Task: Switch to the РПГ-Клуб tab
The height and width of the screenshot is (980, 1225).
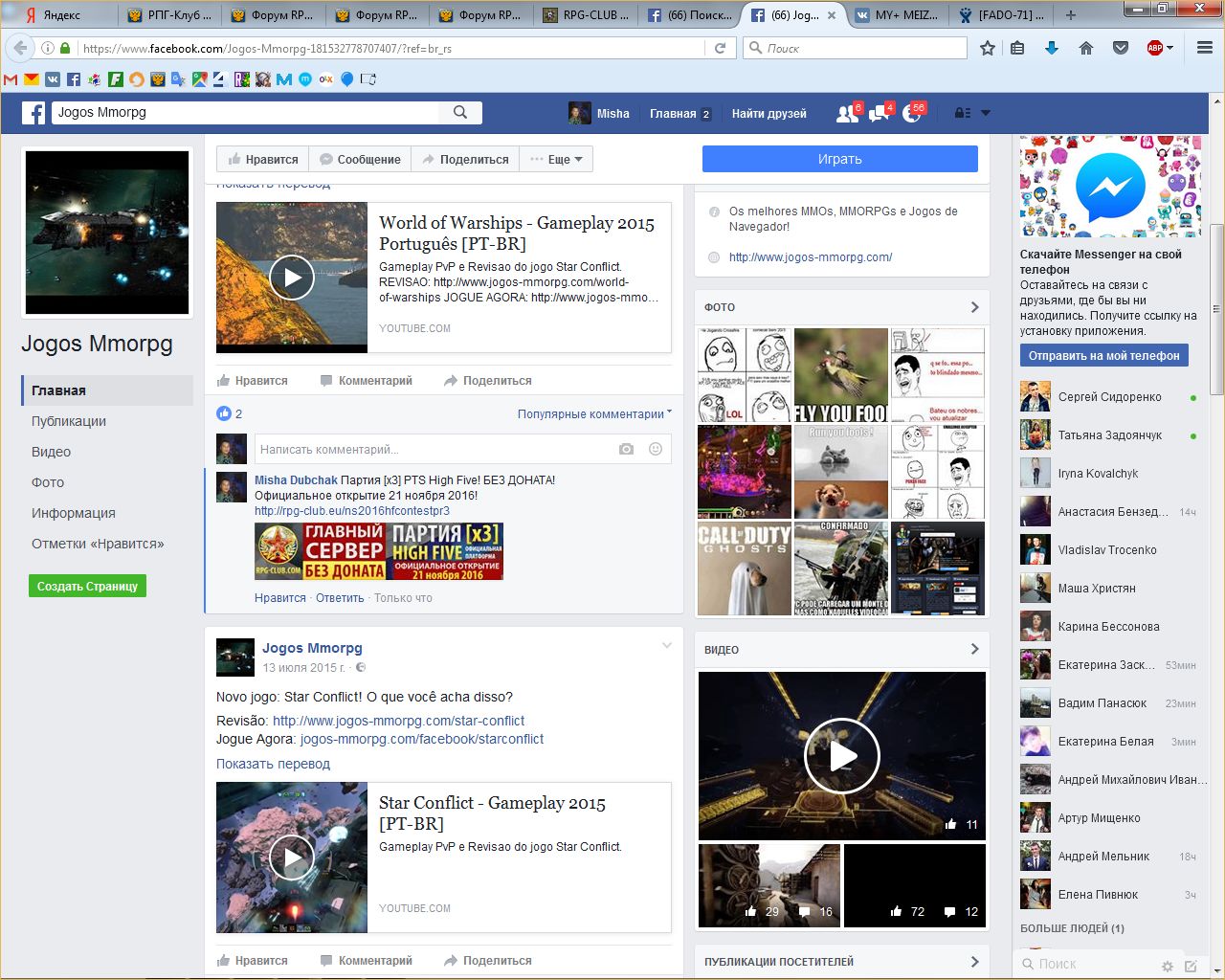Action: point(169,15)
